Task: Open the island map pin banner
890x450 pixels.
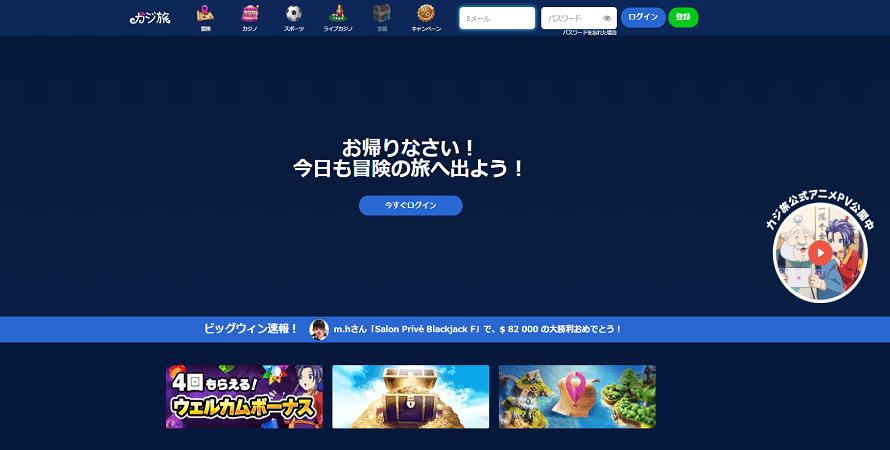Action: click(577, 397)
